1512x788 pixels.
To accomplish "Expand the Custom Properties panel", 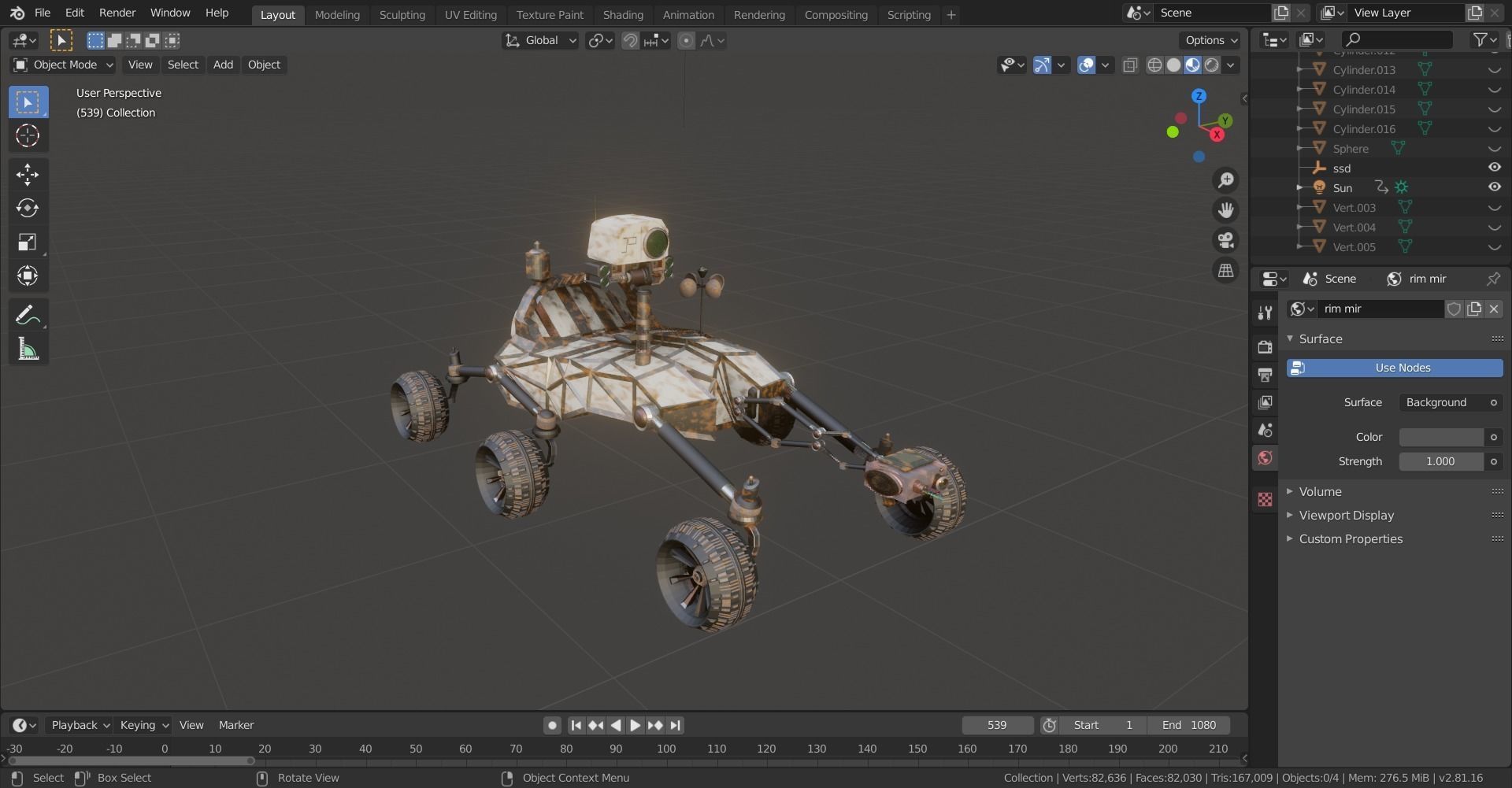I will (1351, 538).
